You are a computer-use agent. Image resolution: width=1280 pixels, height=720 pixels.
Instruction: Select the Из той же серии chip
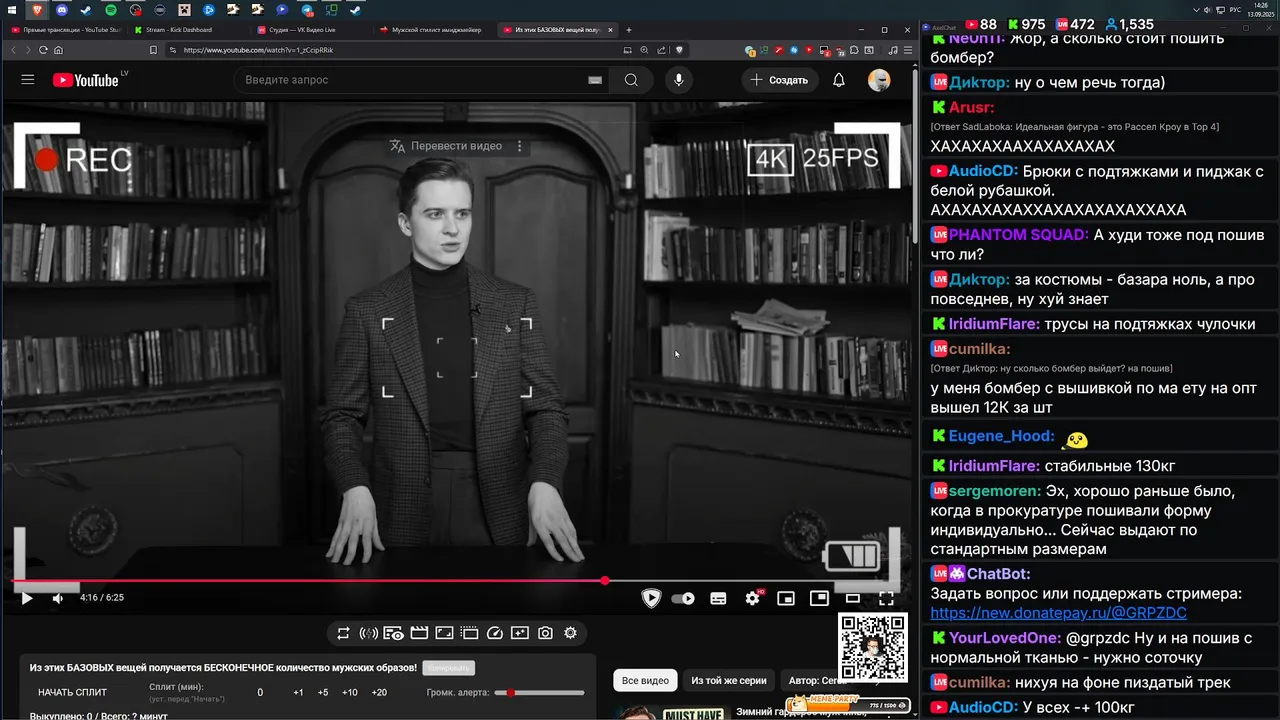click(729, 680)
